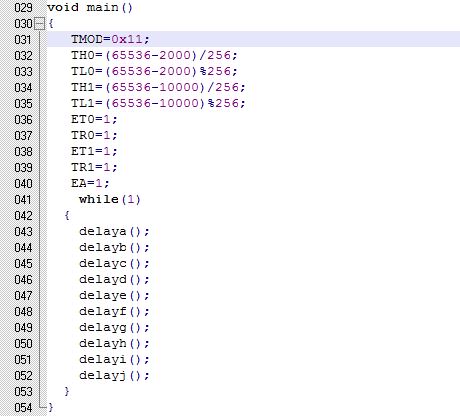The image size is (460, 416).
Task: Click the delayj() call
Action: coord(114,375)
